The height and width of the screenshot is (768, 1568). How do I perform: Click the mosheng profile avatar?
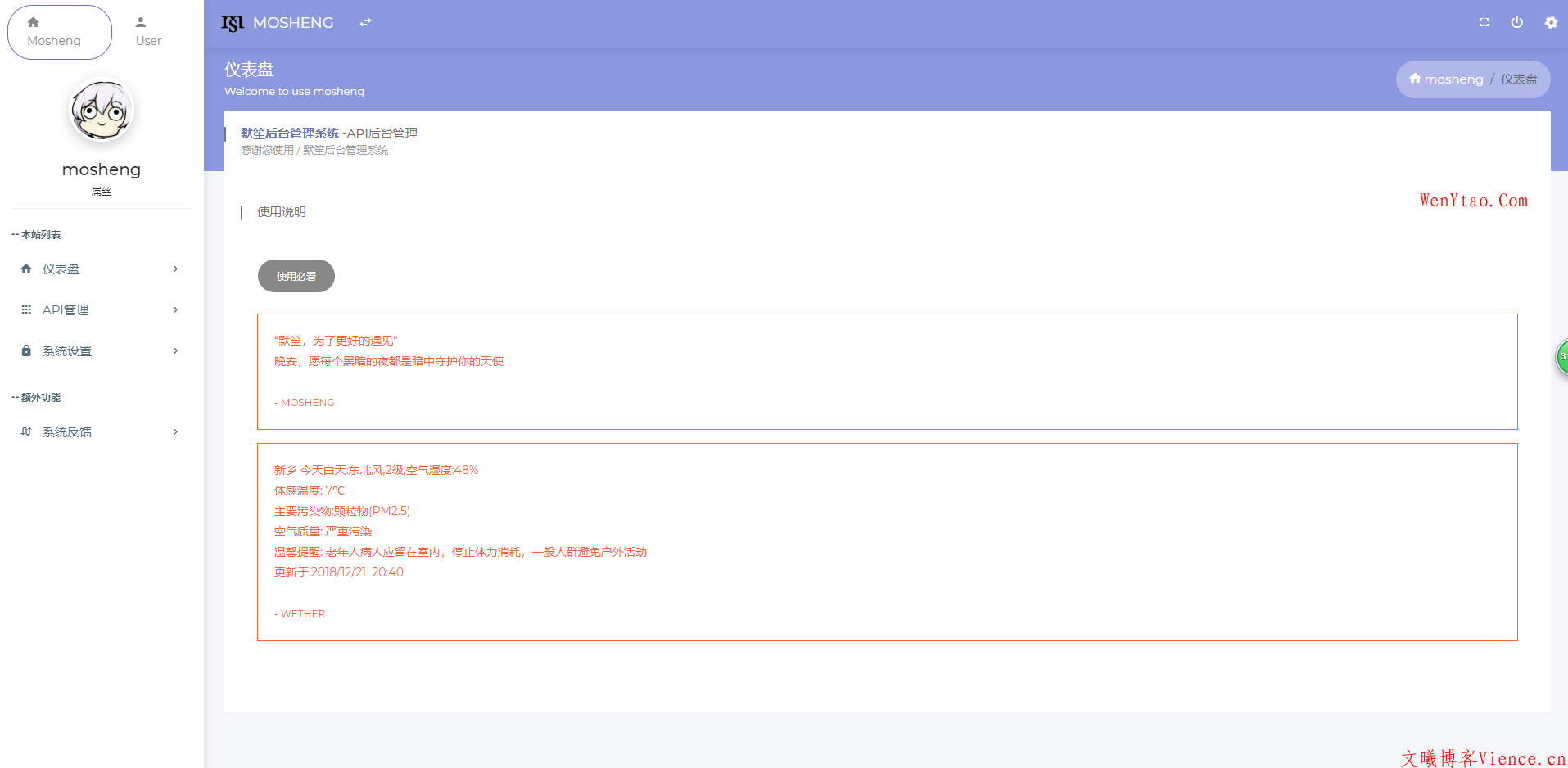pos(102,111)
